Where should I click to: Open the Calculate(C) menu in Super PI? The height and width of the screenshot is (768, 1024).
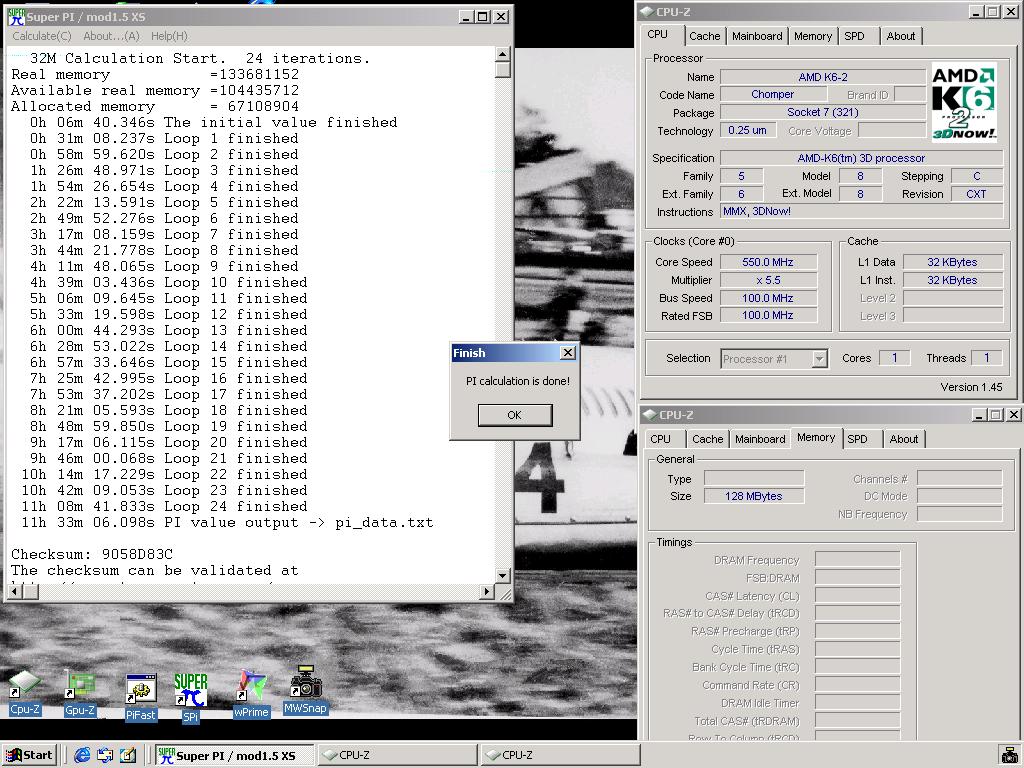(42, 36)
